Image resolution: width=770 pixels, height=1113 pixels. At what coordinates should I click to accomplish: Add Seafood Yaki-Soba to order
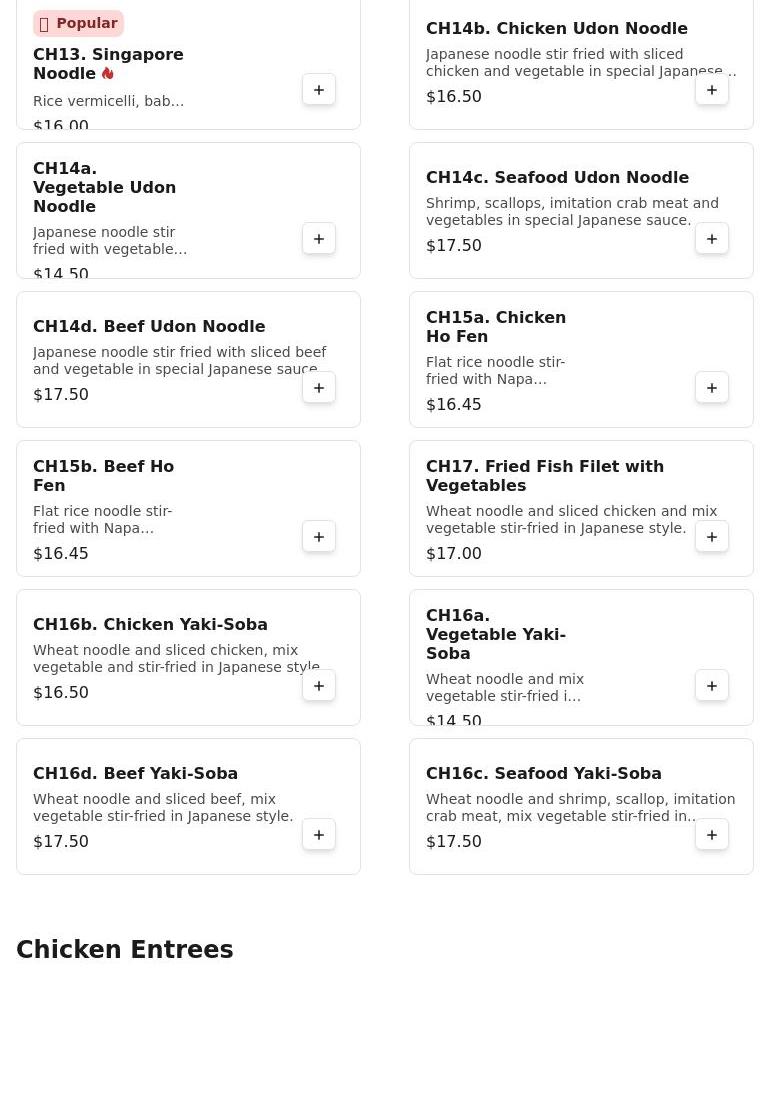712,835
